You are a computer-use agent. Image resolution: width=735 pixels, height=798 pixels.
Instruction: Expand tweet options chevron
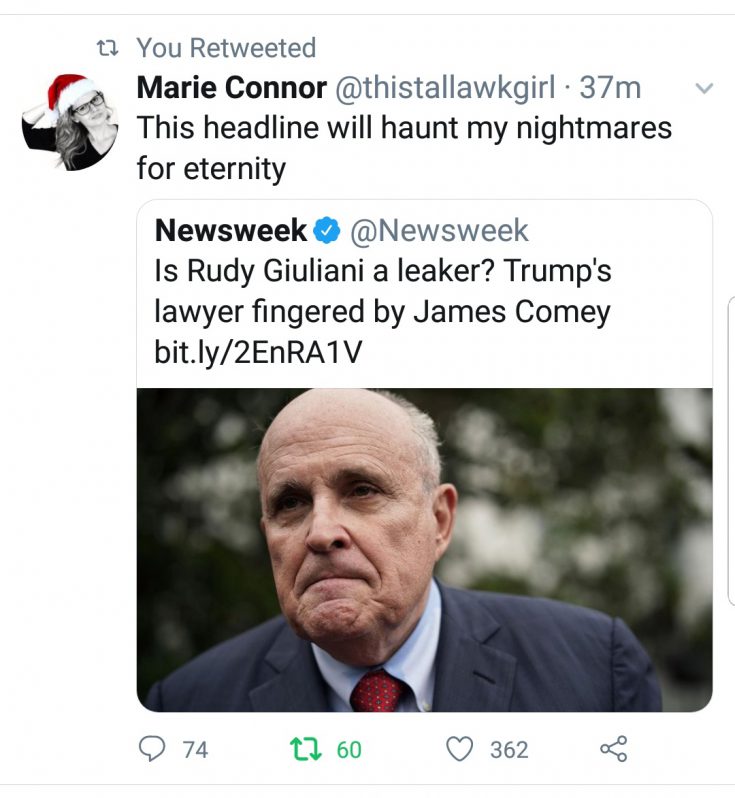pos(704,89)
